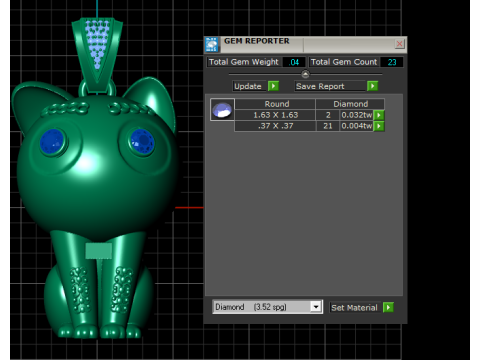
Task: Click the Total Gem Count value 23
Action: click(392, 62)
